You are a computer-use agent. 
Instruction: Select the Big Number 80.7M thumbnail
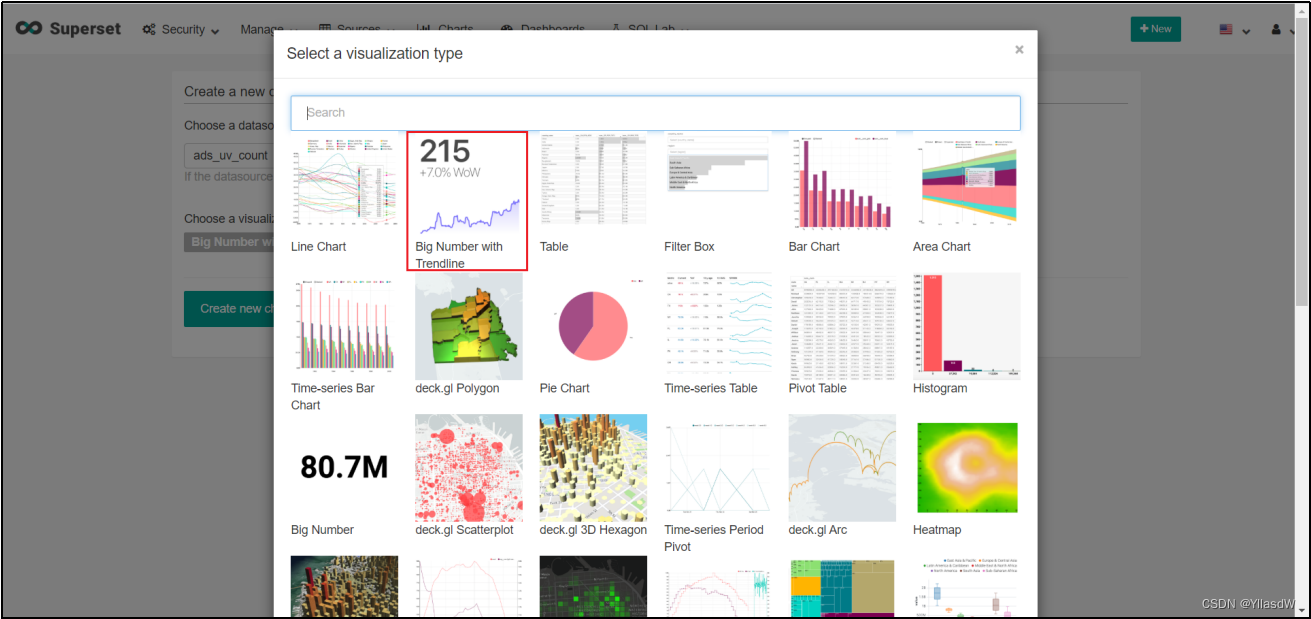click(344, 467)
